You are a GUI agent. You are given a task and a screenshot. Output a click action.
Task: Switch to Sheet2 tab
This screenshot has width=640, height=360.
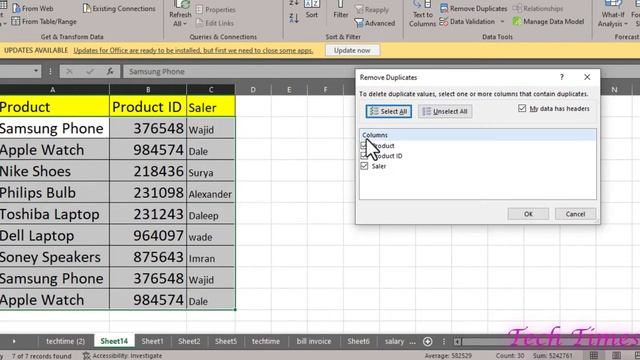pyautogui.click(x=189, y=341)
